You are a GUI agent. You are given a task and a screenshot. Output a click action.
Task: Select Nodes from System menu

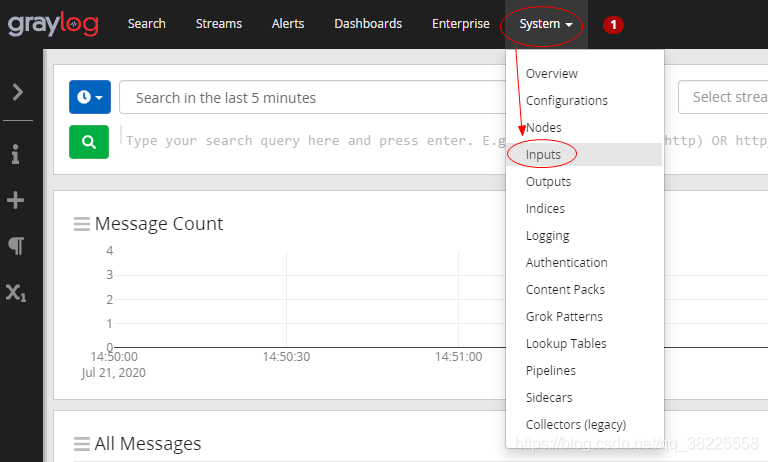coord(584,127)
